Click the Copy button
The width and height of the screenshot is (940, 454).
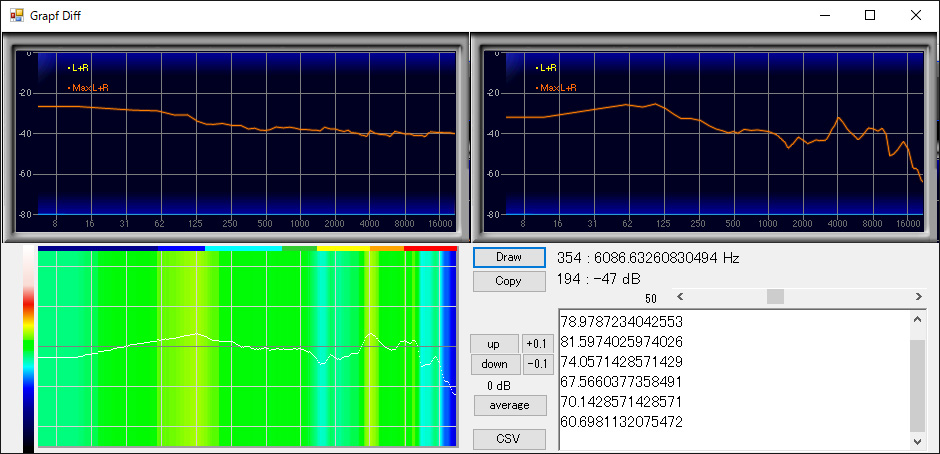point(508,281)
